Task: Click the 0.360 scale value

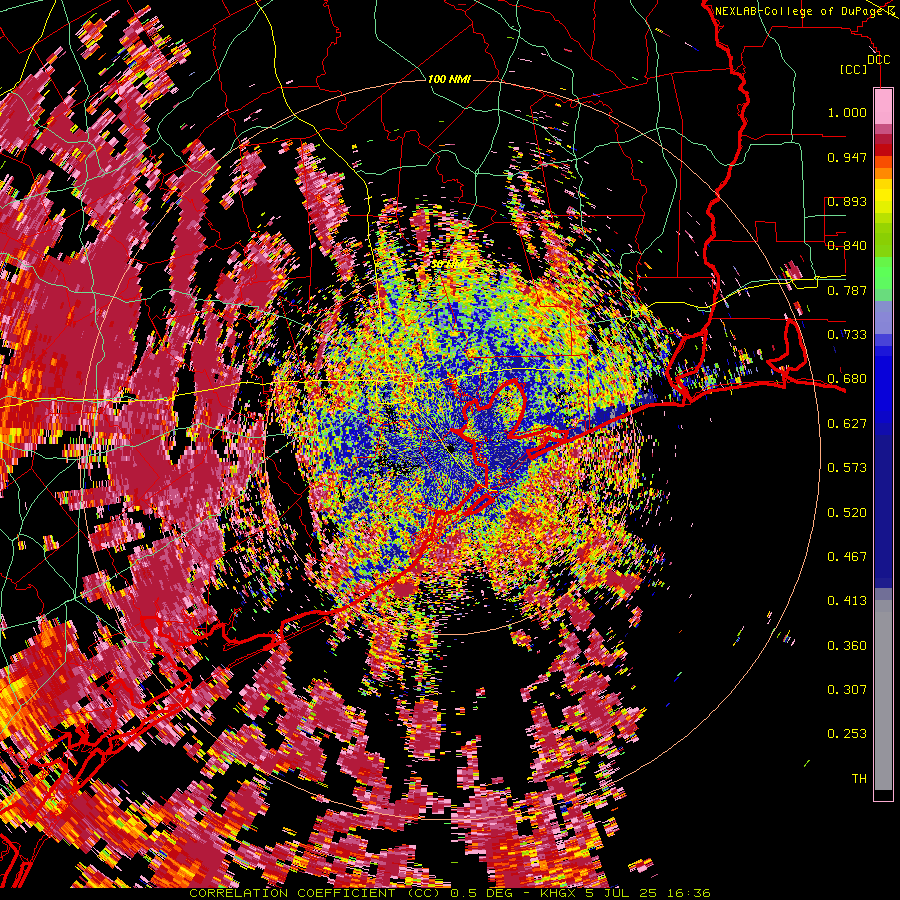Action: (x=847, y=646)
